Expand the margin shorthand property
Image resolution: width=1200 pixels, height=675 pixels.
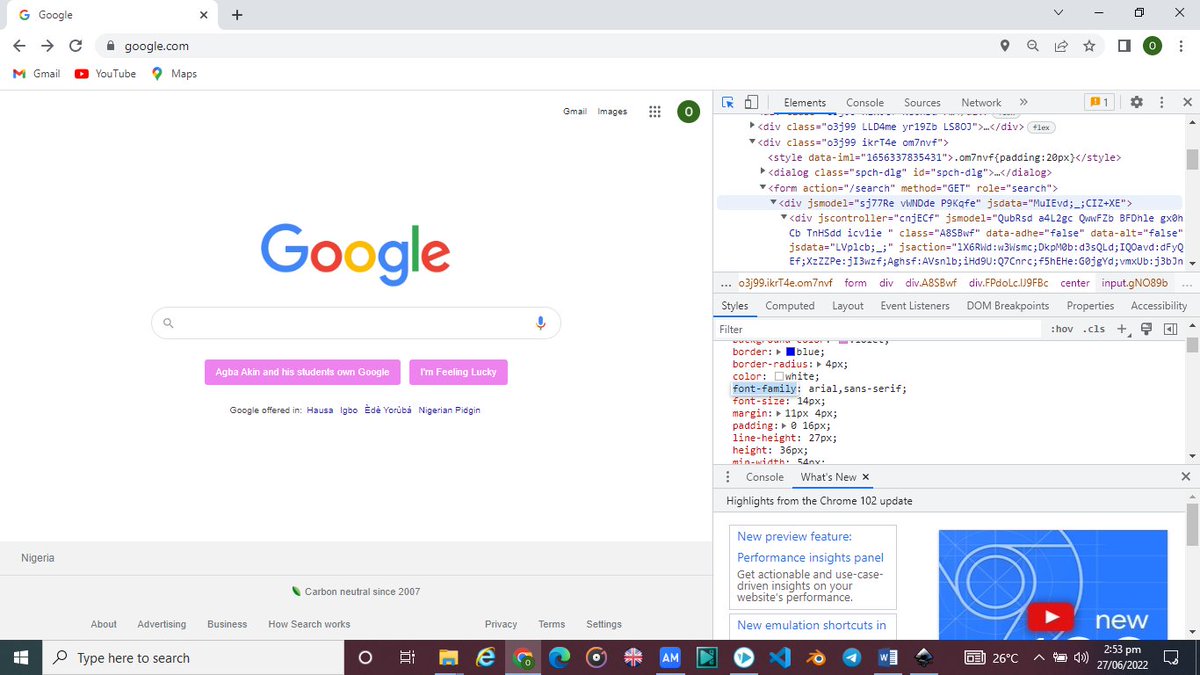point(779,413)
